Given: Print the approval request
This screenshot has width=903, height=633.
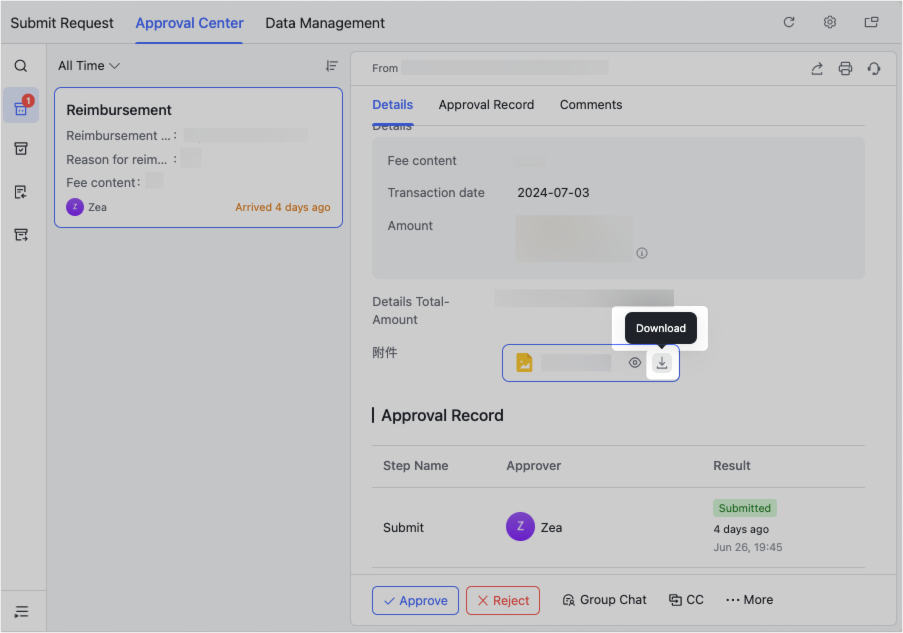Looking at the screenshot, I should (x=845, y=68).
